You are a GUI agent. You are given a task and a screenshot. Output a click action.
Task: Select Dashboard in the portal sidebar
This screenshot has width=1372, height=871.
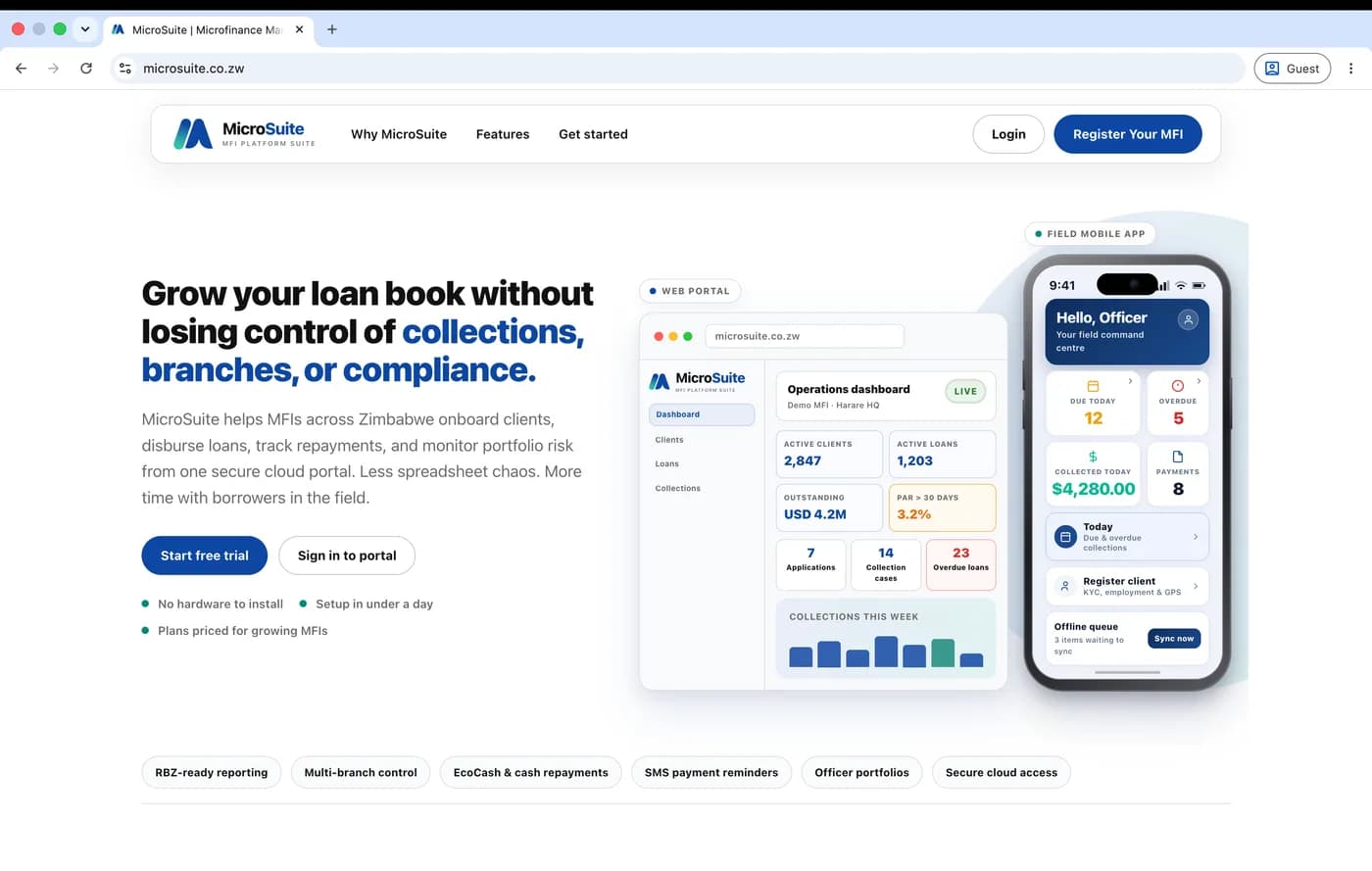coord(702,414)
